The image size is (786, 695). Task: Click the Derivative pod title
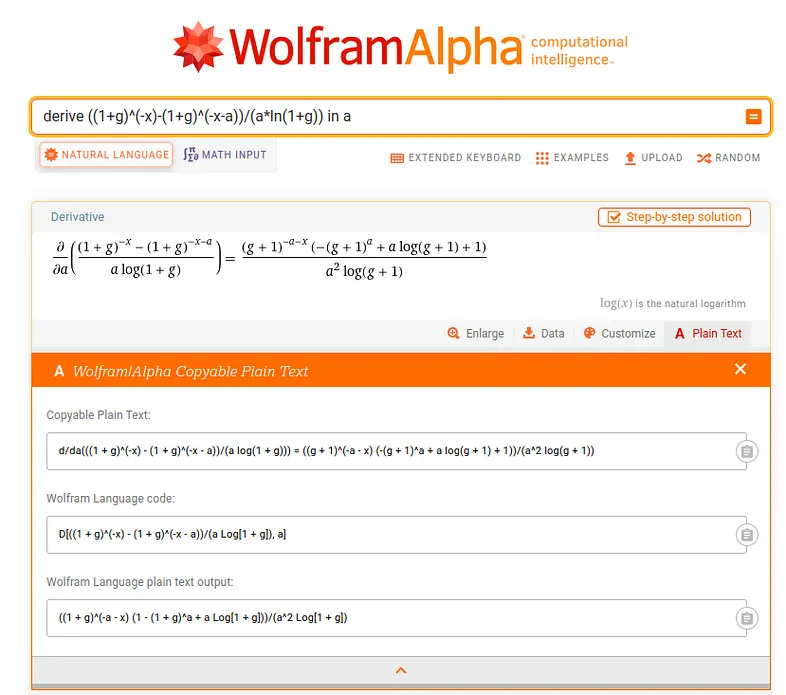(78, 217)
